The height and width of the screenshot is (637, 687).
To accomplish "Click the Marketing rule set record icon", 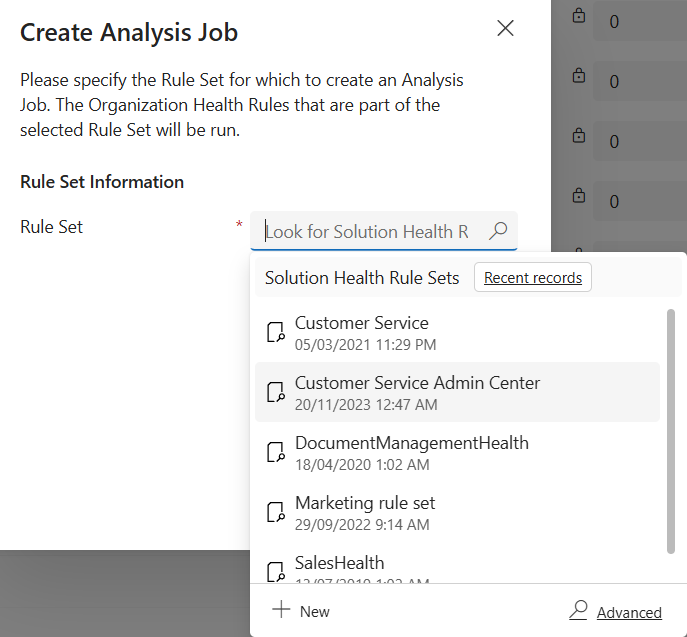I will click(x=276, y=513).
